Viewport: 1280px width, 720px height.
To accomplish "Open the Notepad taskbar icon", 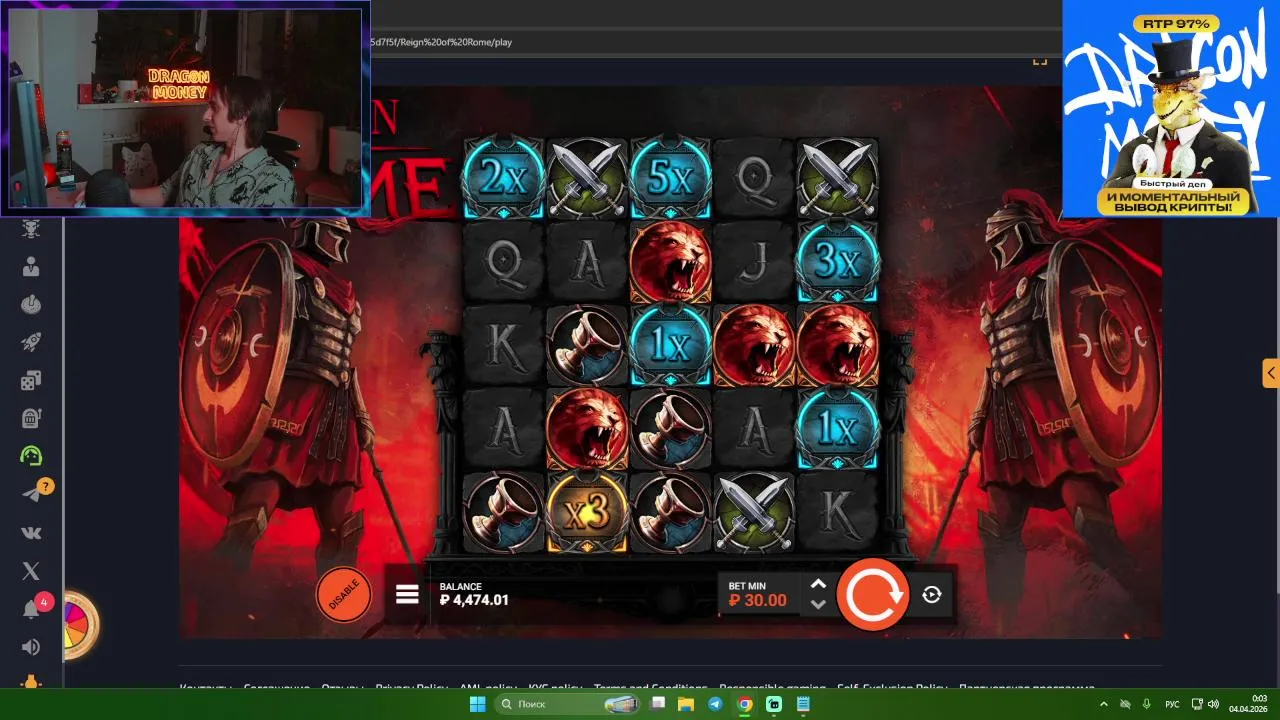I will 804,704.
